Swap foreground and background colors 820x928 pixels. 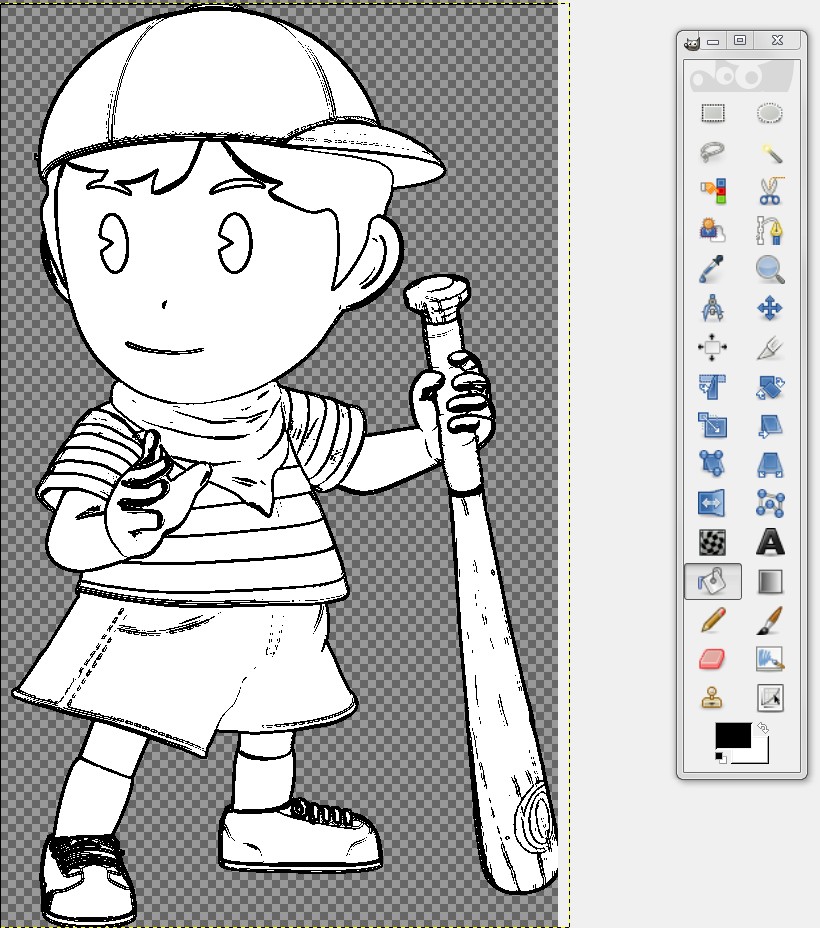pyautogui.click(x=763, y=728)
